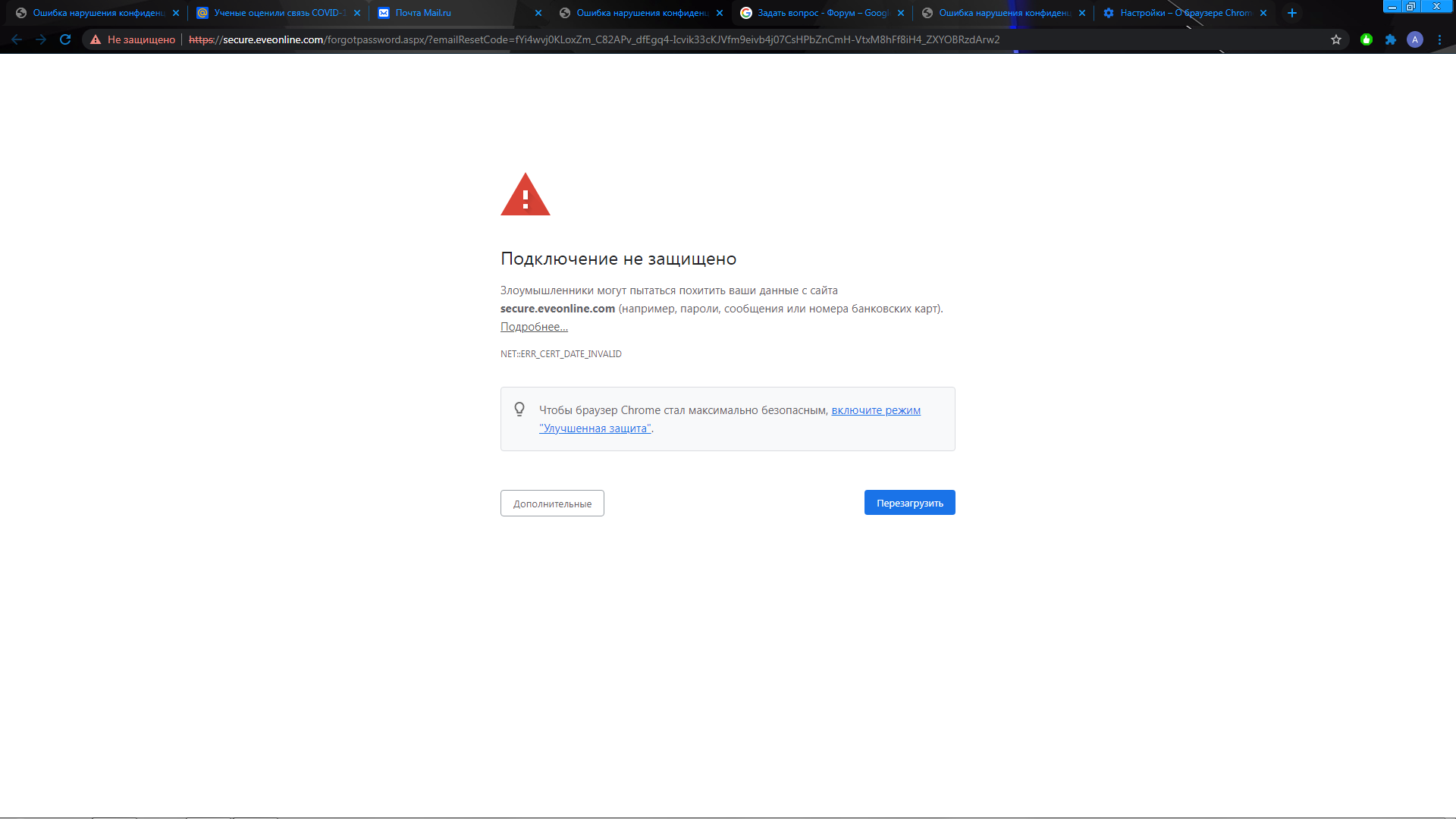Open the 'Подробнее...' link
This screenshot has width=1456, height=819.
(x=534, y=327)
